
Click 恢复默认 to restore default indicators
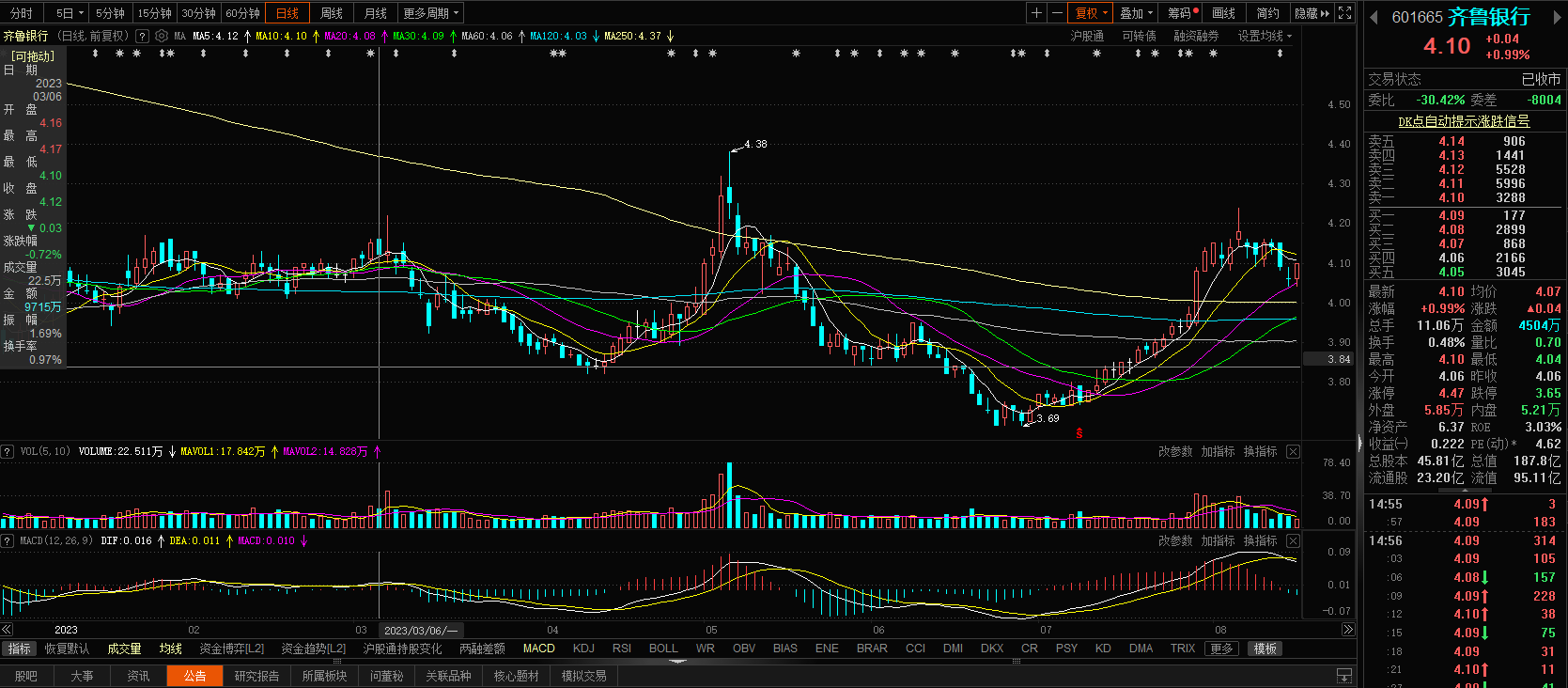[67, 649]
